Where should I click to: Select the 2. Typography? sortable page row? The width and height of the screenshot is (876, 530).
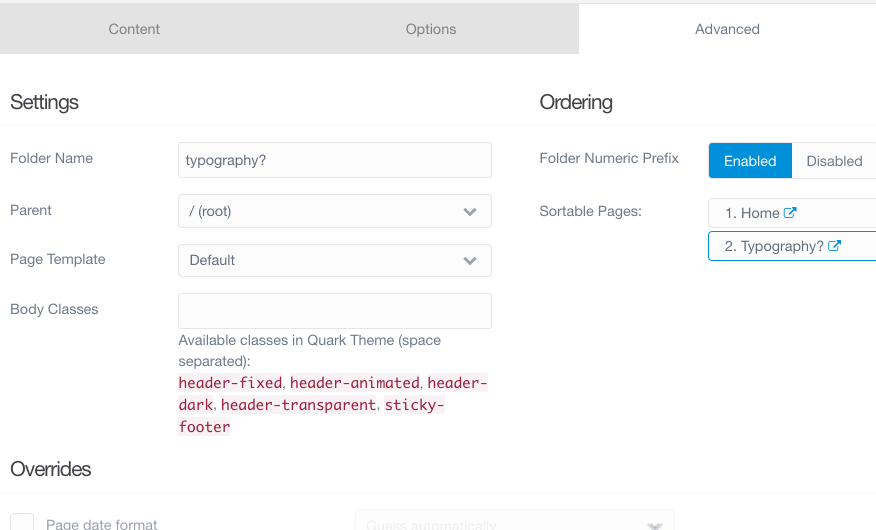(792, 246)
